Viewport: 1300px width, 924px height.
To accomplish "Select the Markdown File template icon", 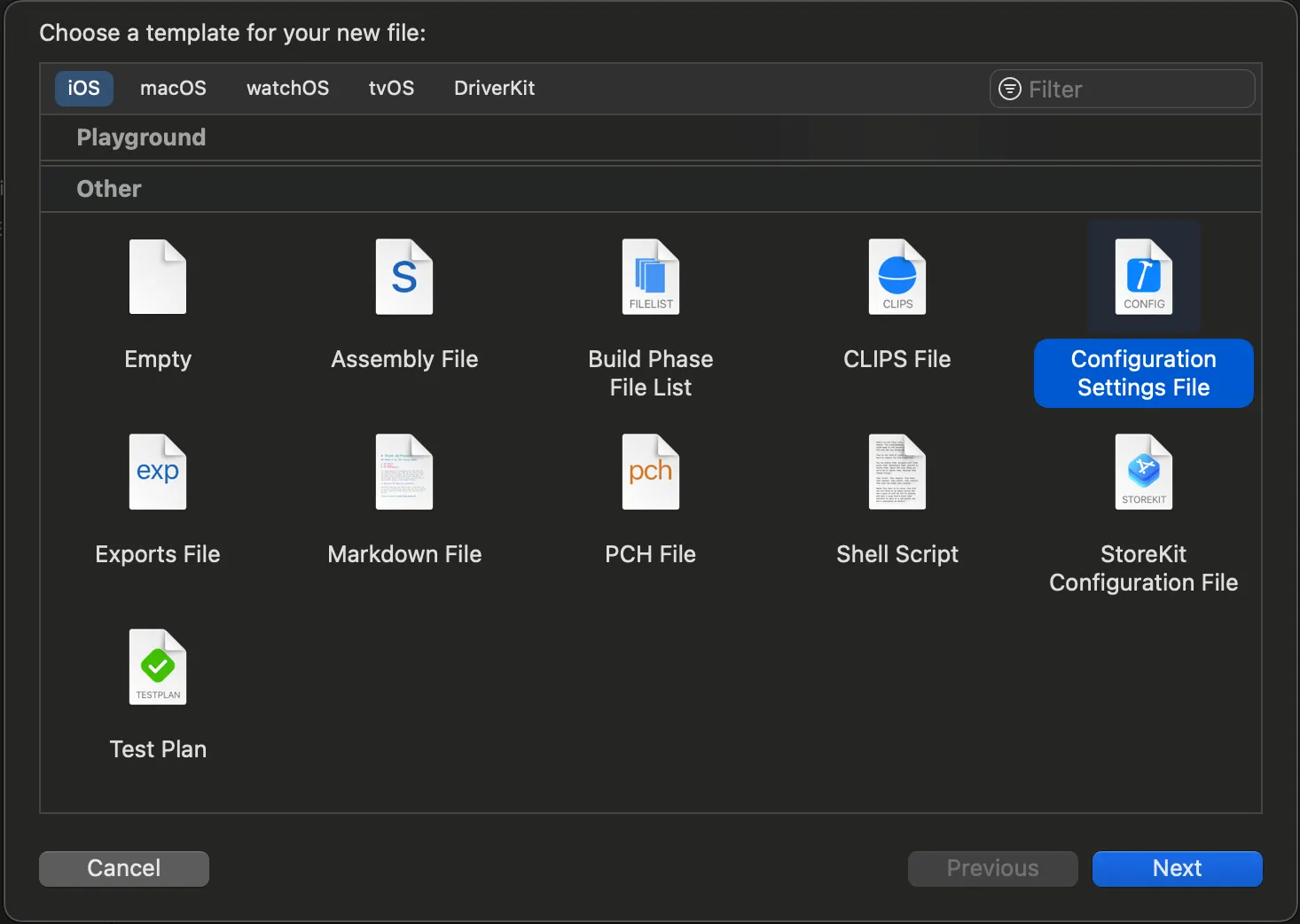I will click(x=404, y=472).
